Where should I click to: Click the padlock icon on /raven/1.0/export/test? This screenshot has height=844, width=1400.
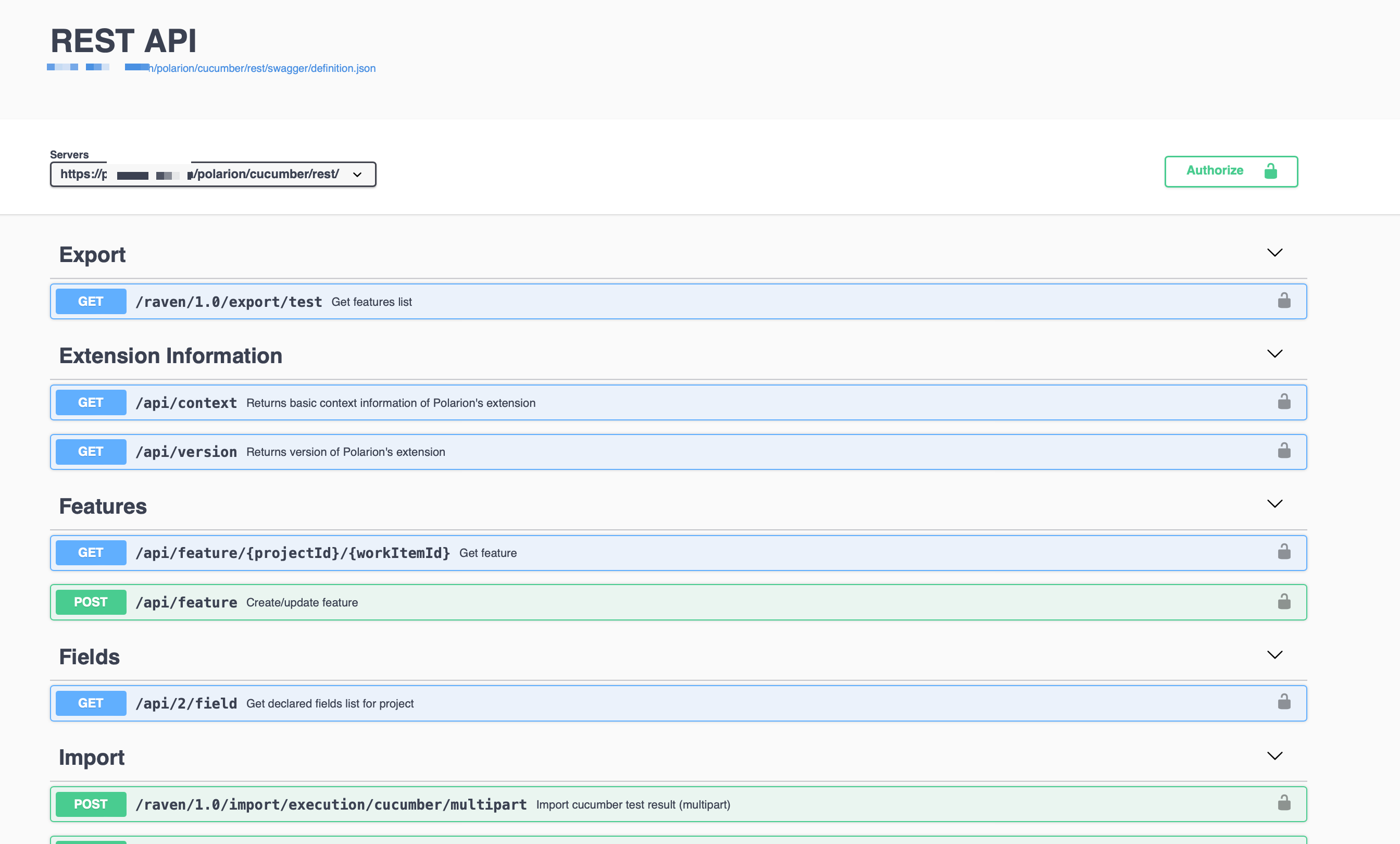pyautogui.click(x=1285, y=301)
